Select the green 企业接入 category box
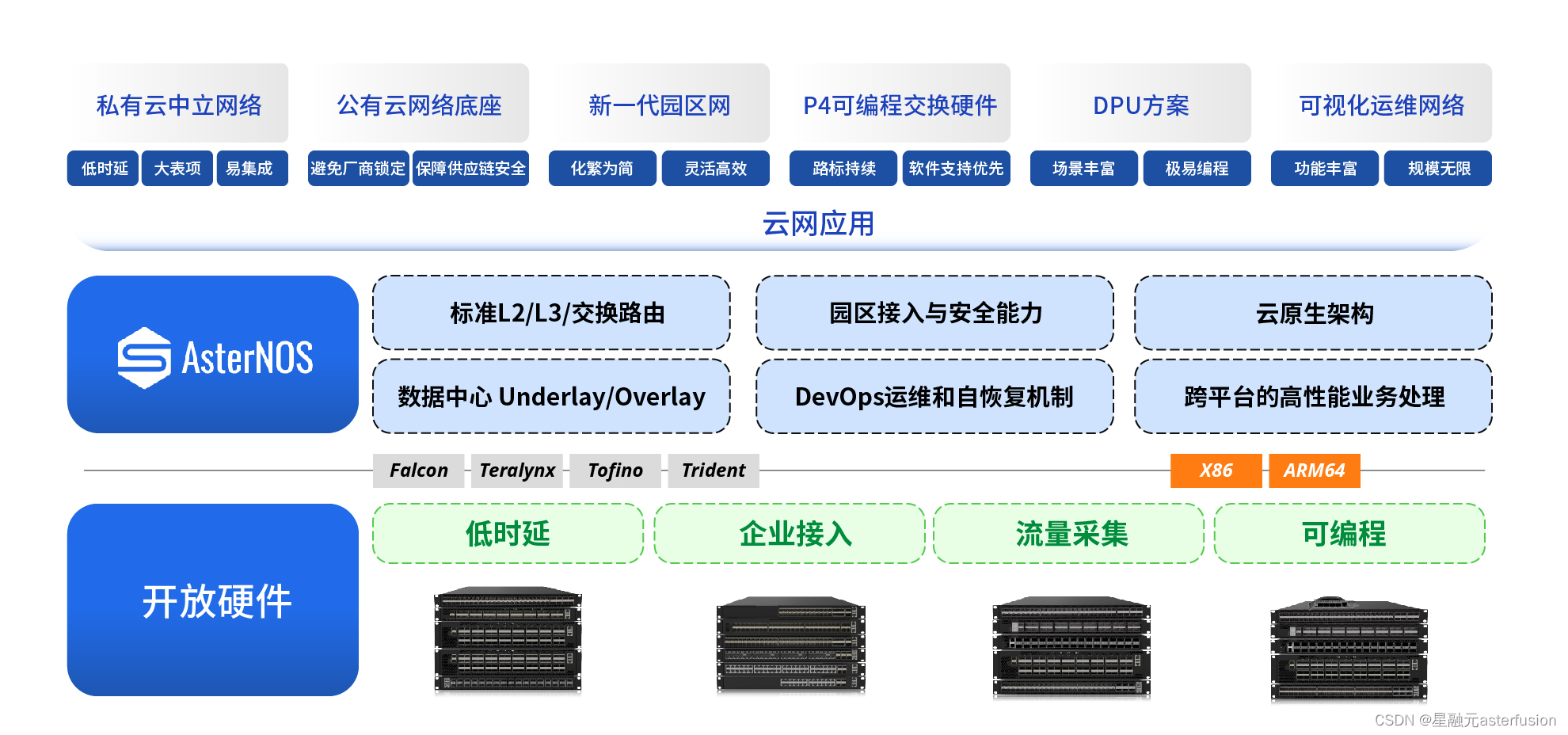 click(x=790, y=534)
